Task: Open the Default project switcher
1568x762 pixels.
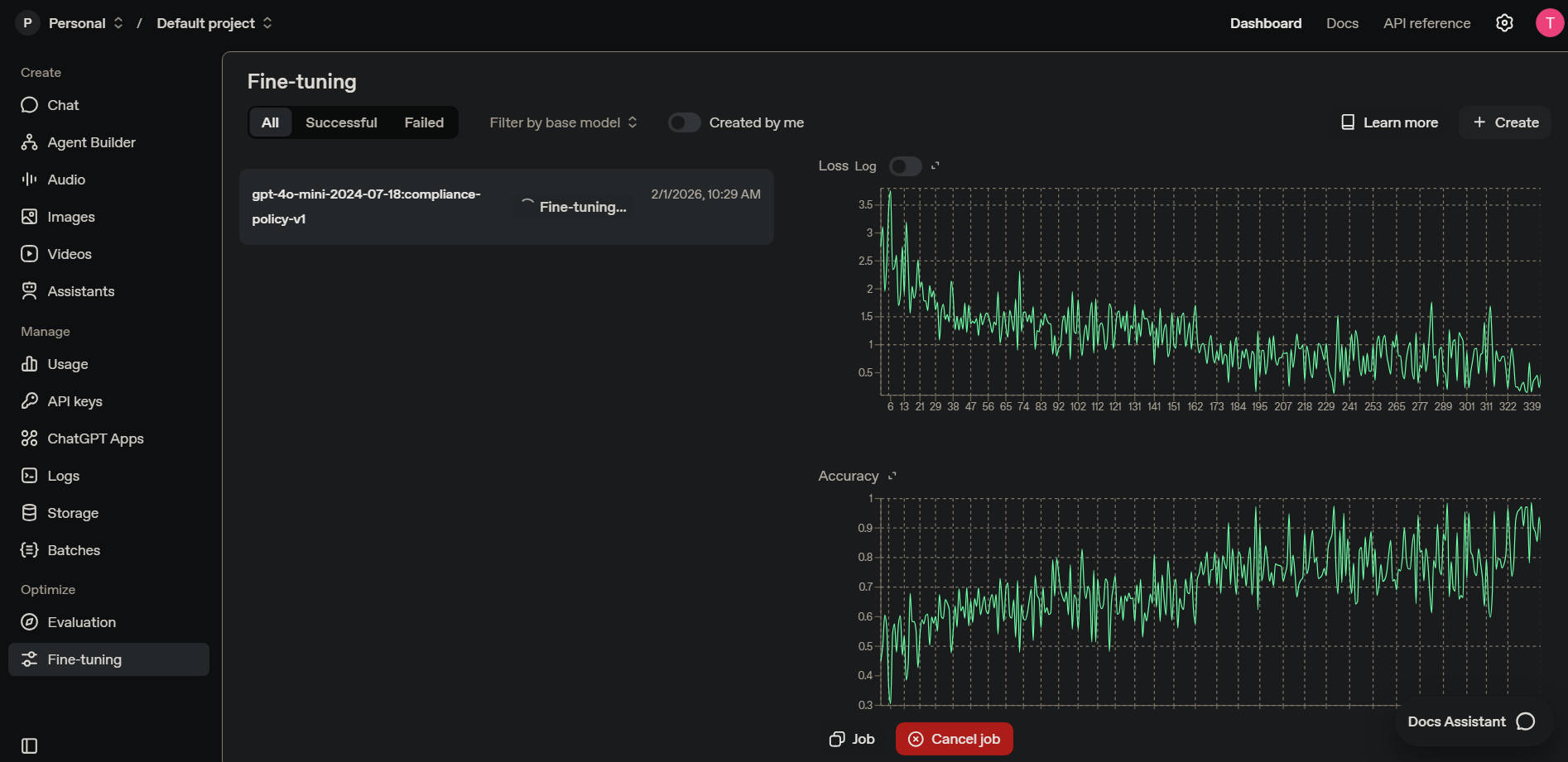Action: click(x=214, y=23)
